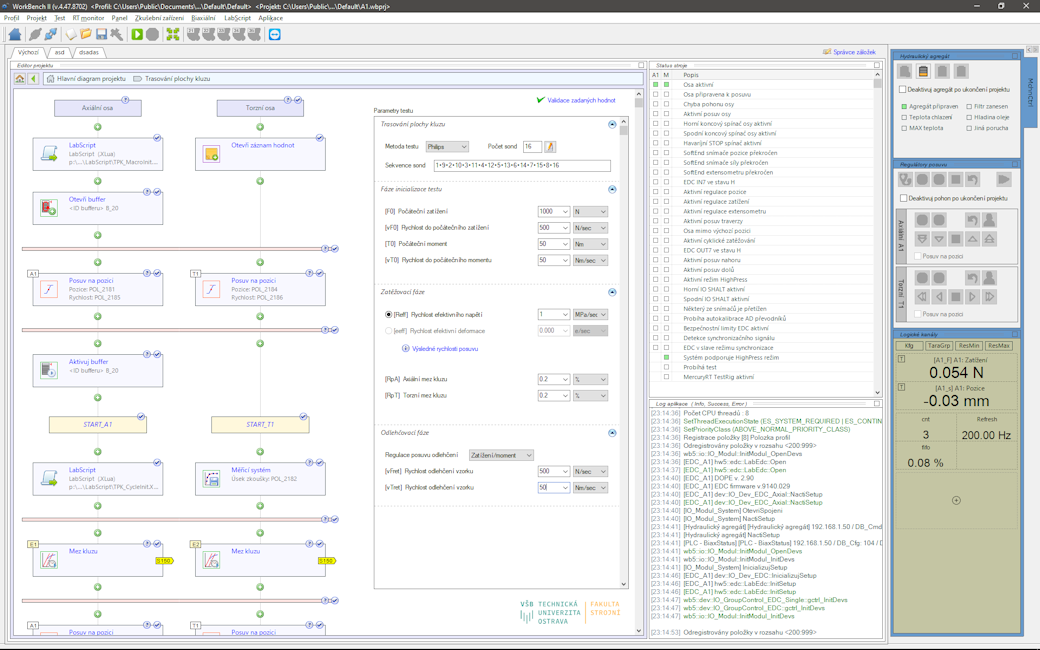The height and width of the screenshot is (650, 1040).
Task: Click the battery-like icon in Hydraulický agregát
Action: tap(923, 72)
